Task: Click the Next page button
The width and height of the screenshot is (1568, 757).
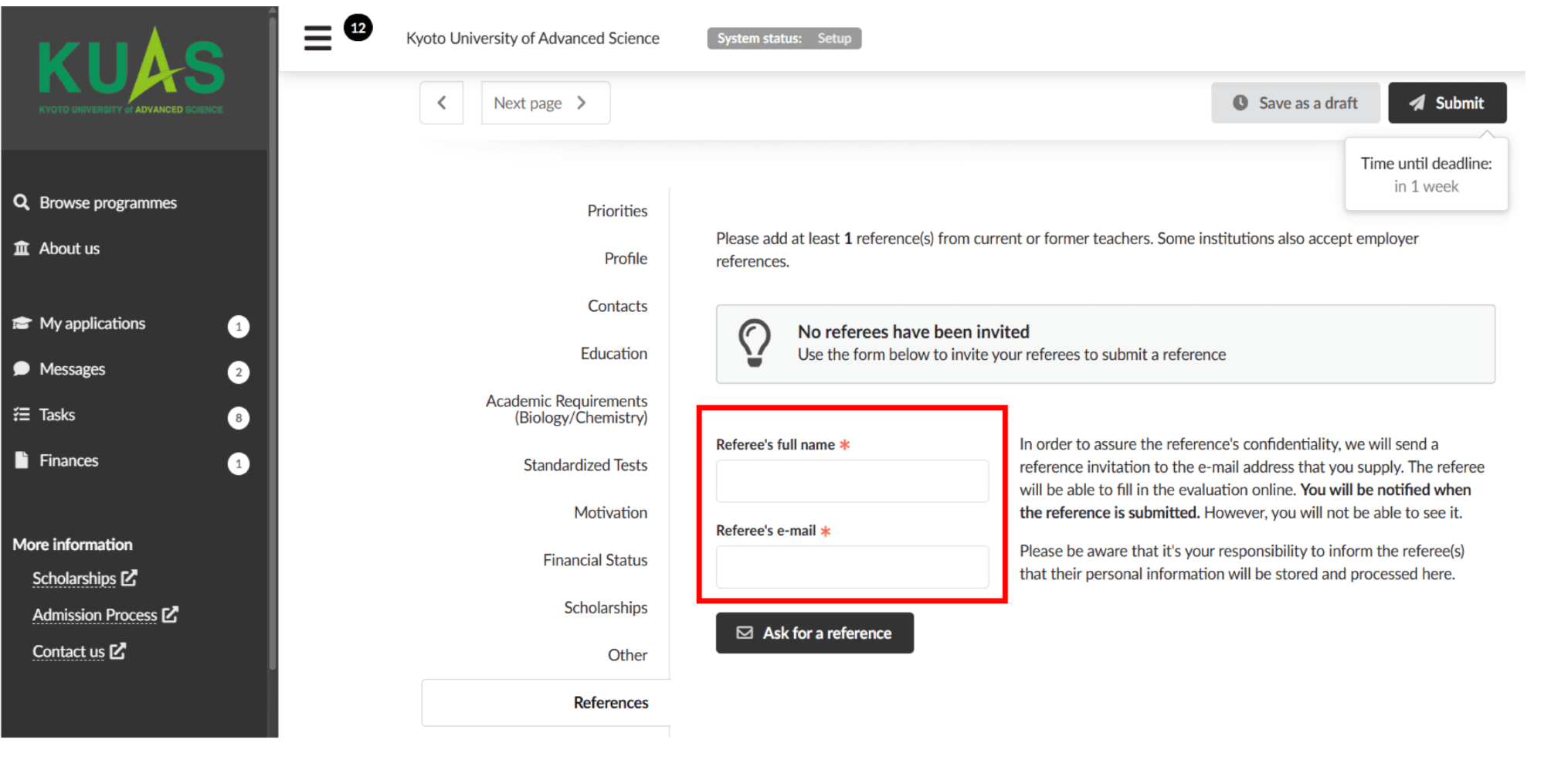Action: tap(545, 103)
